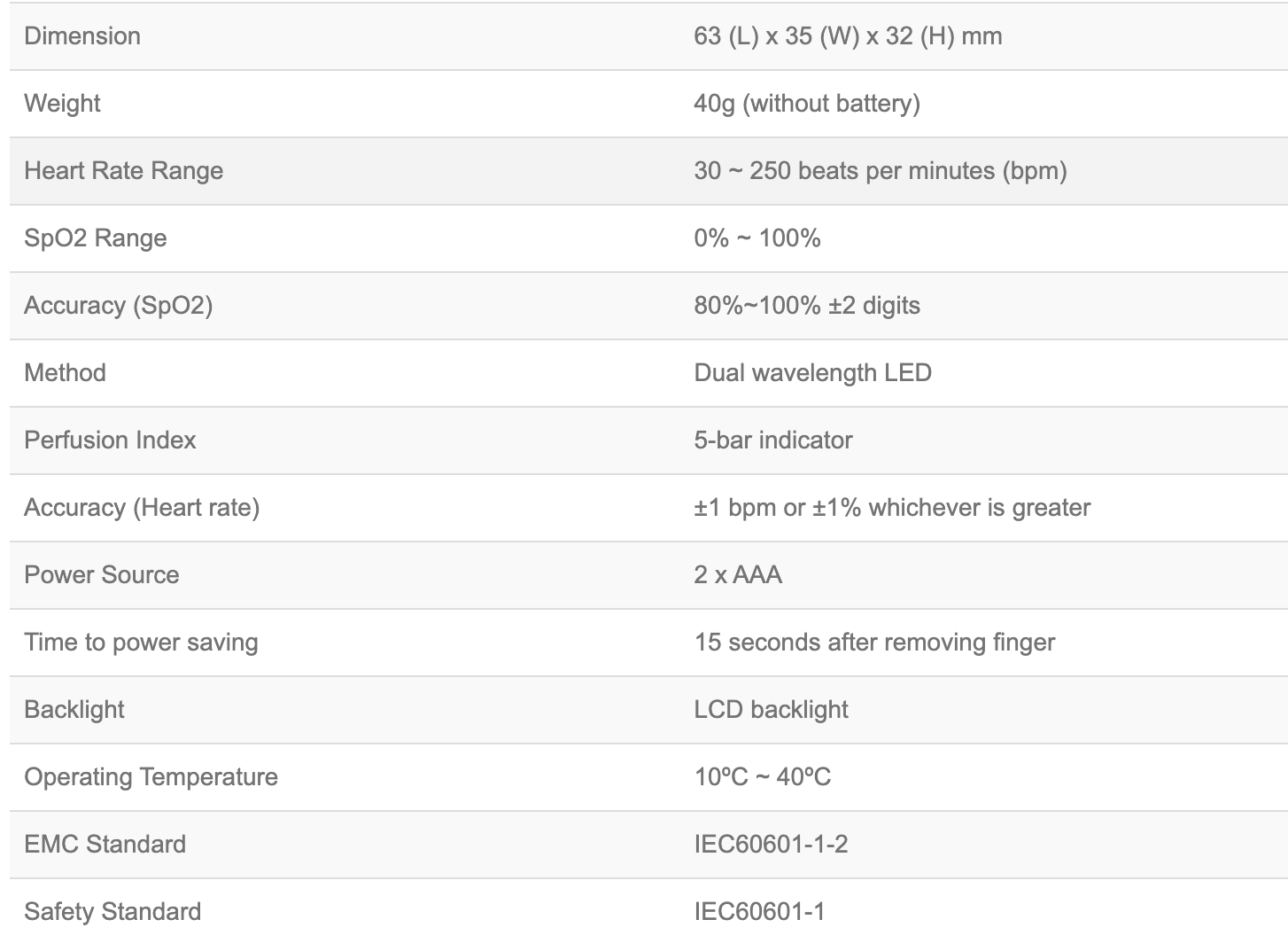Click the Operating Temperature label
The image size is (1288, 943).
pyautogui.click(x=151, y=777)
